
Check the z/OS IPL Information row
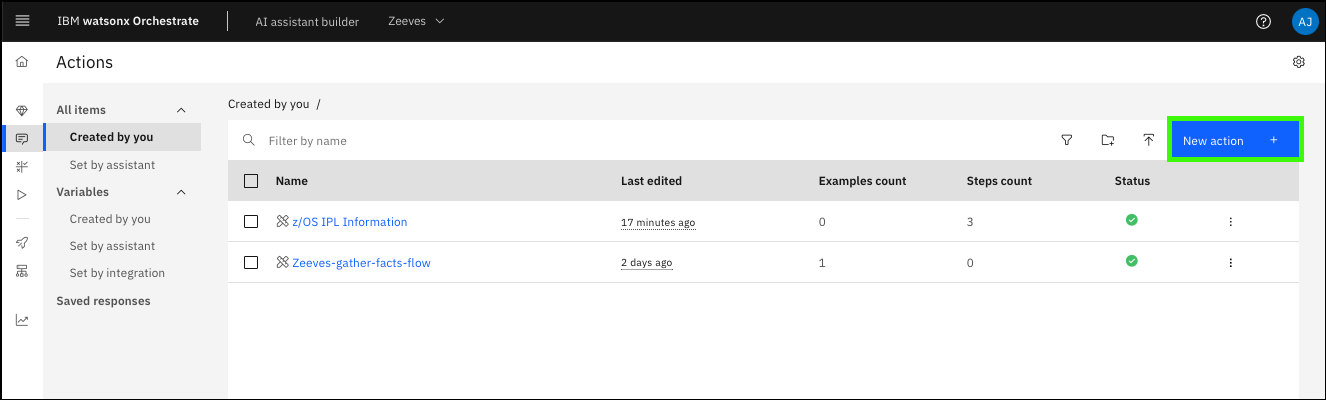point(251,222)
